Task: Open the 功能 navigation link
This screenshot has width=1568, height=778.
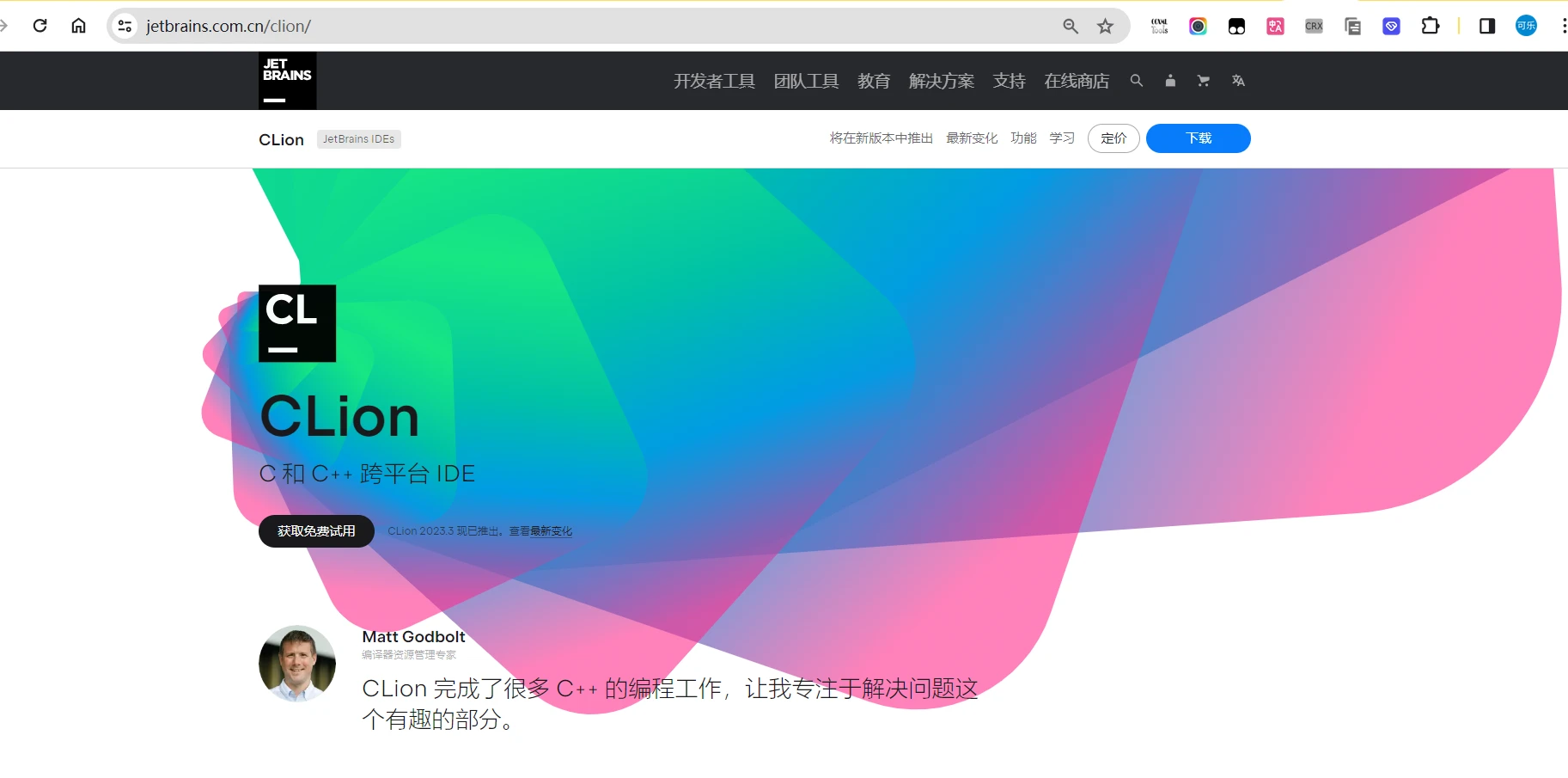Action: (1023, 138)
